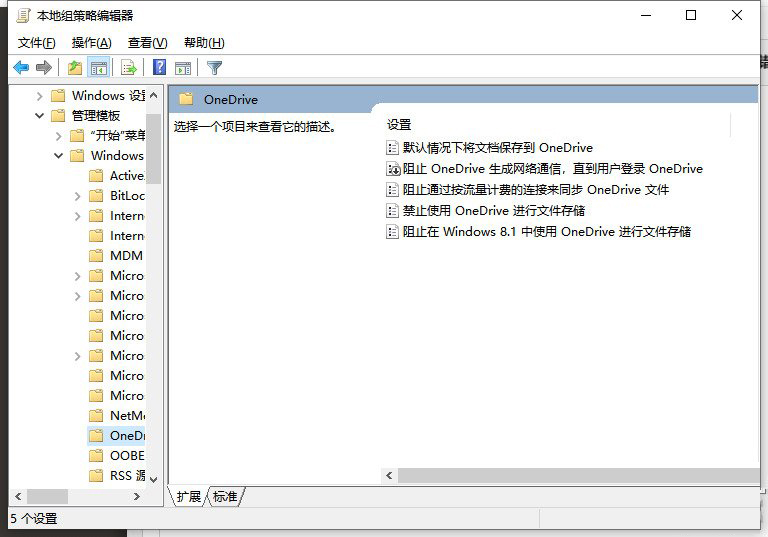The image size is (768, 537).
Task: Click the policy icon beside 默认情况下将文档保存到 OneDrive
Action: pos(392,147)
